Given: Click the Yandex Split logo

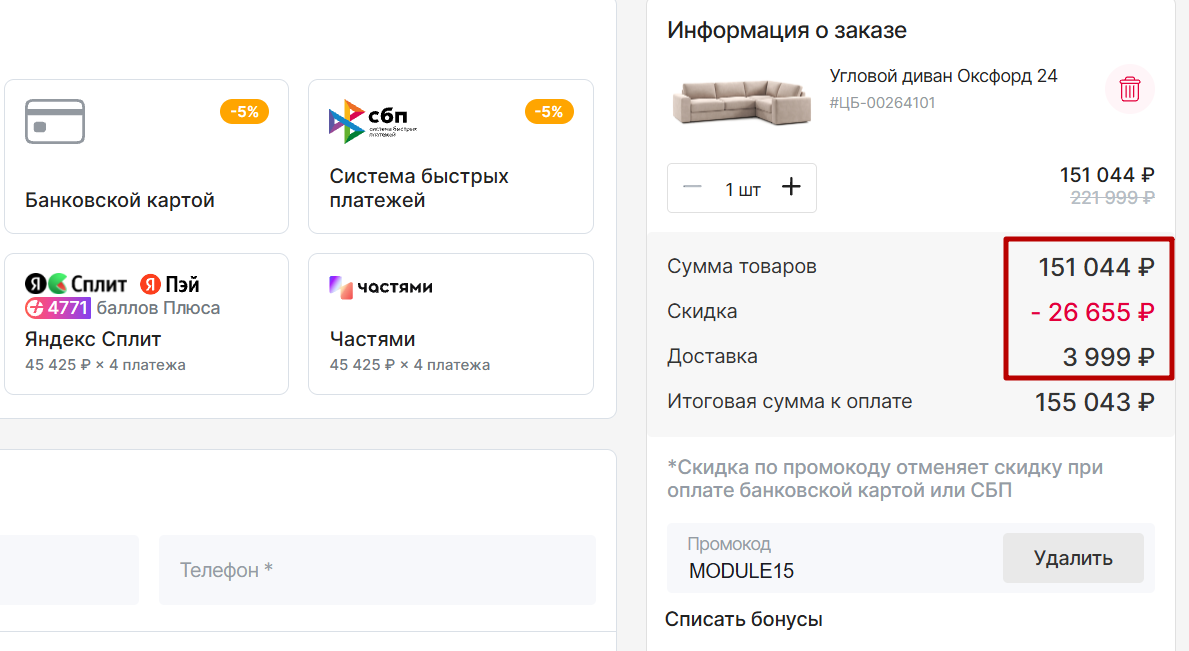Looking at the screenshot, I should click(76, 284).
